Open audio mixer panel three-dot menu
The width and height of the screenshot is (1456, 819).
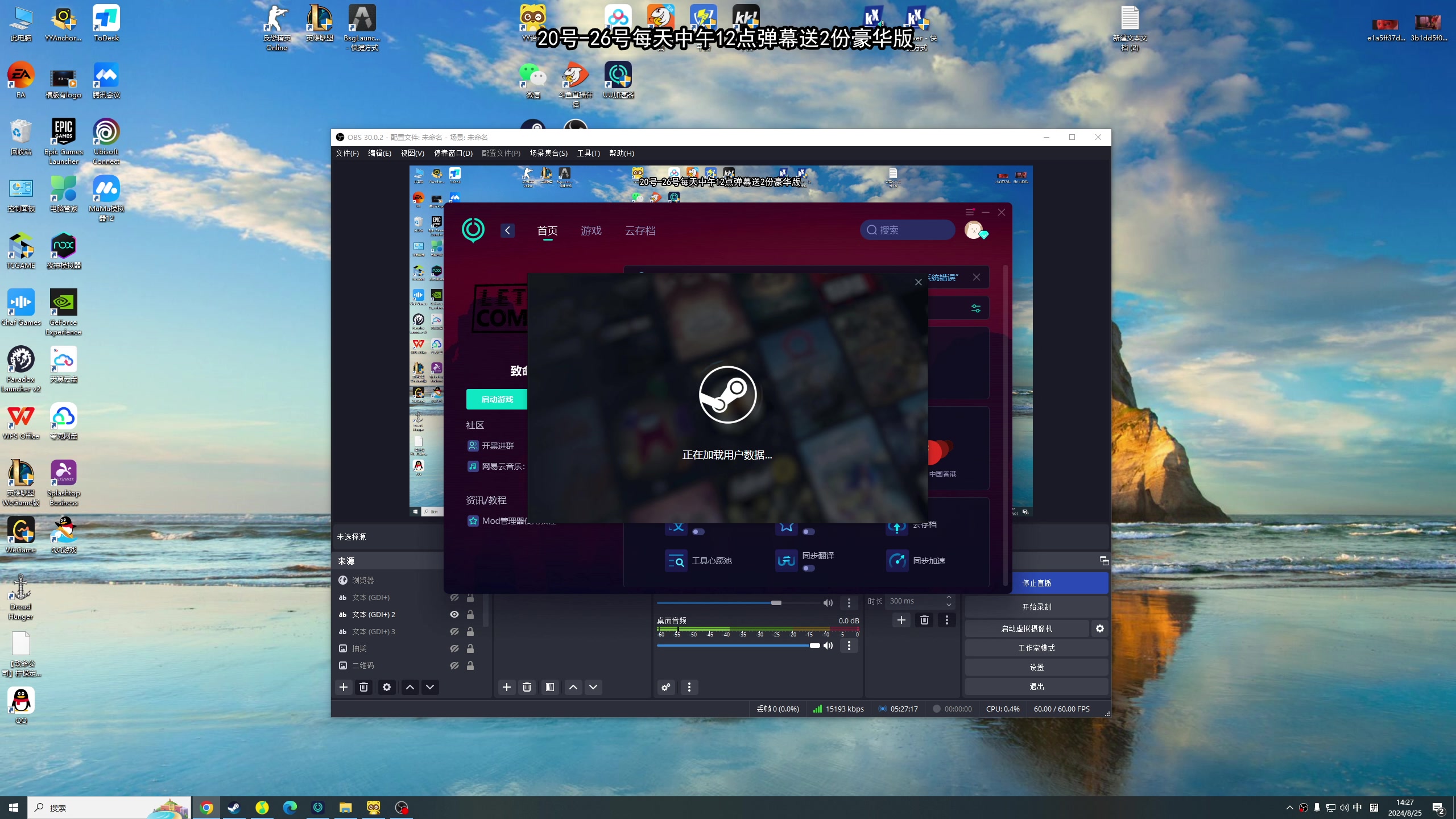click(x=689, y=687)
